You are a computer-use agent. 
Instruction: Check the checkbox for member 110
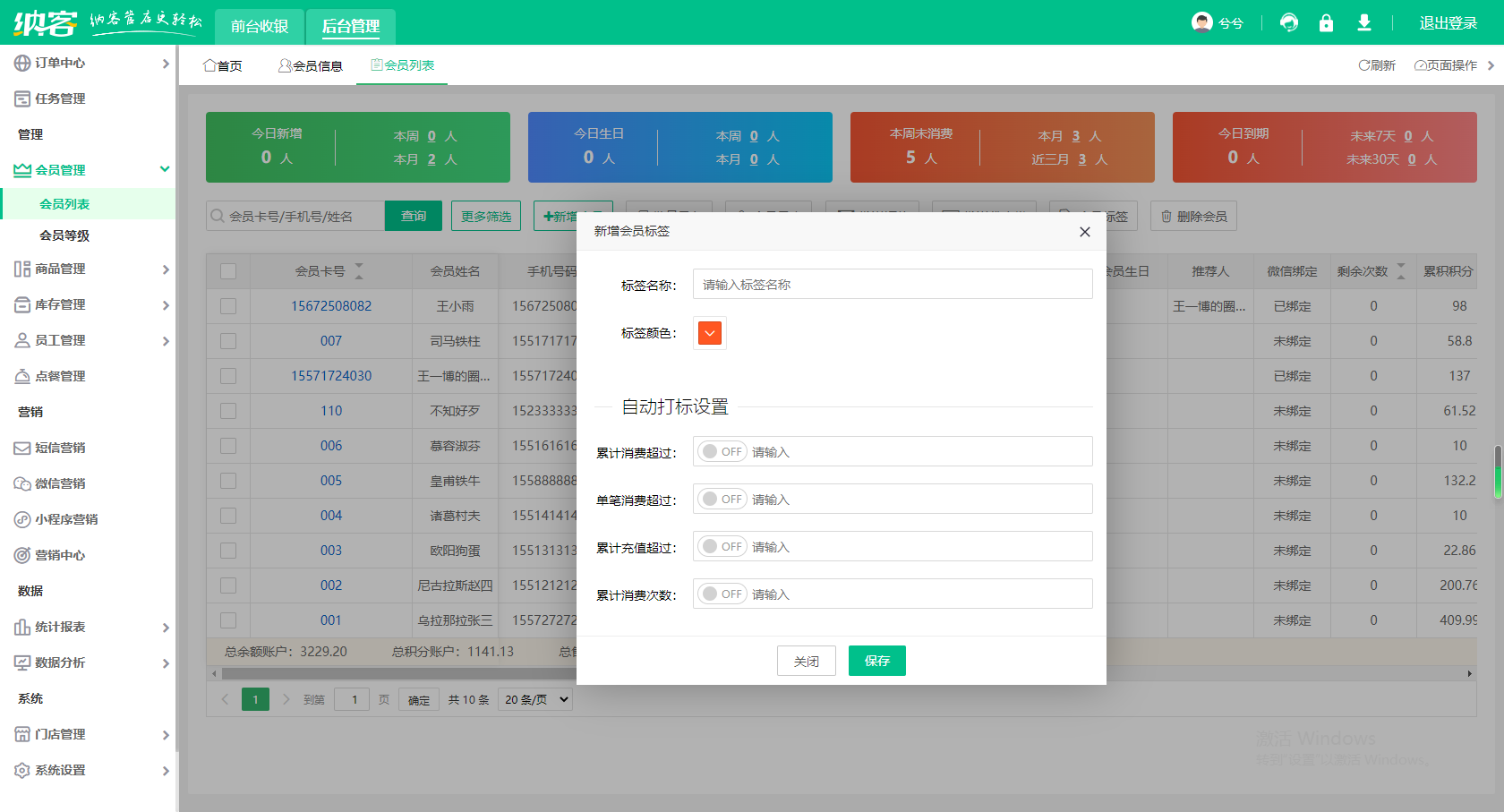228,411
